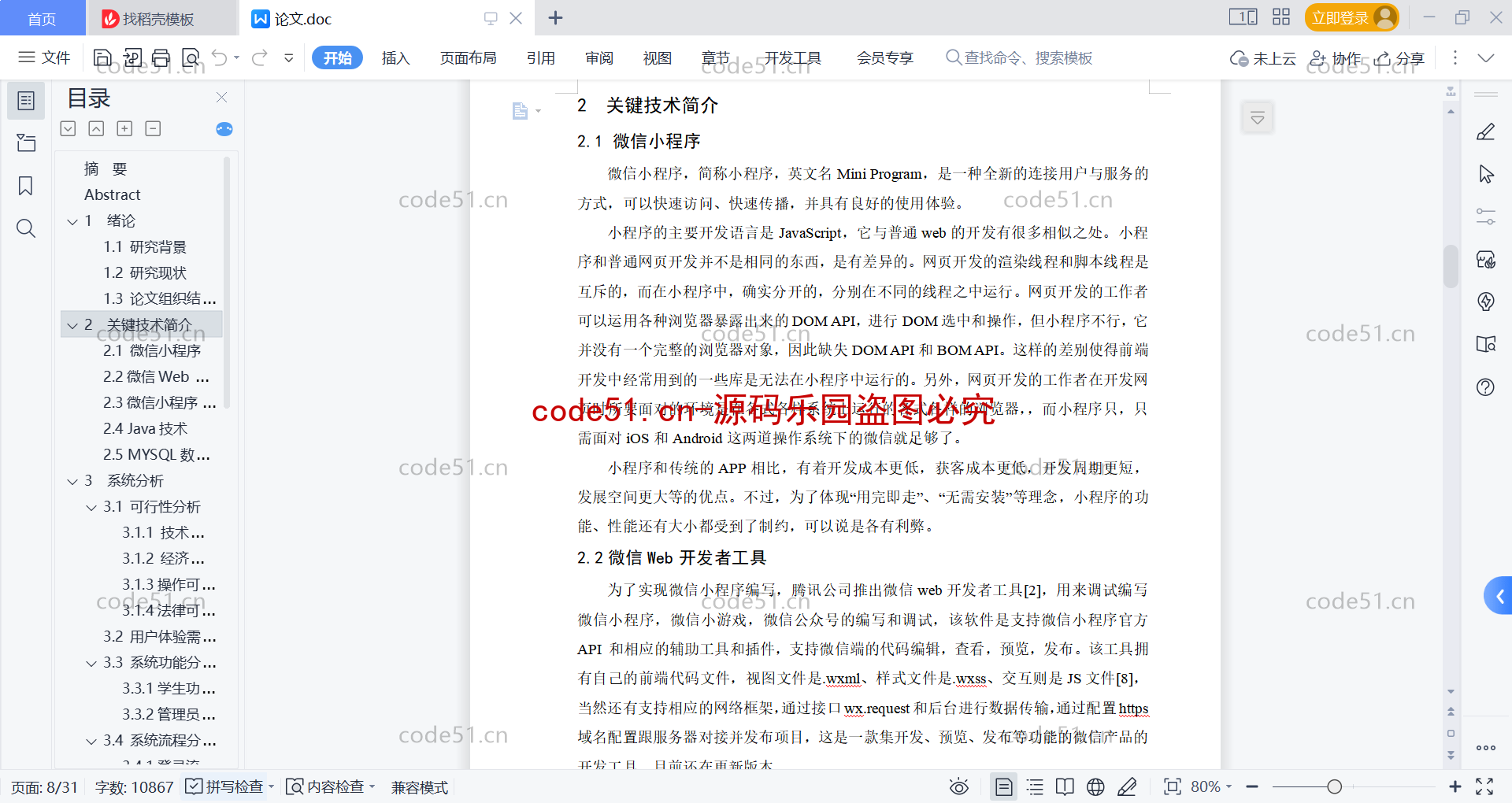Click the 分享 share button
1512x803 pixels.
pyautogui.click(x=1399, y=58)
